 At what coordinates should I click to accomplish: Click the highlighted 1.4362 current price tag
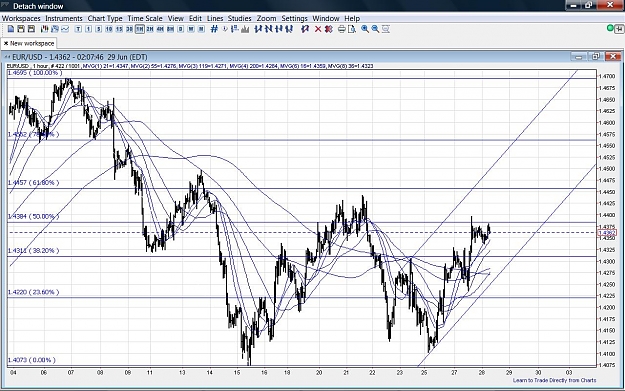(607, 233)
